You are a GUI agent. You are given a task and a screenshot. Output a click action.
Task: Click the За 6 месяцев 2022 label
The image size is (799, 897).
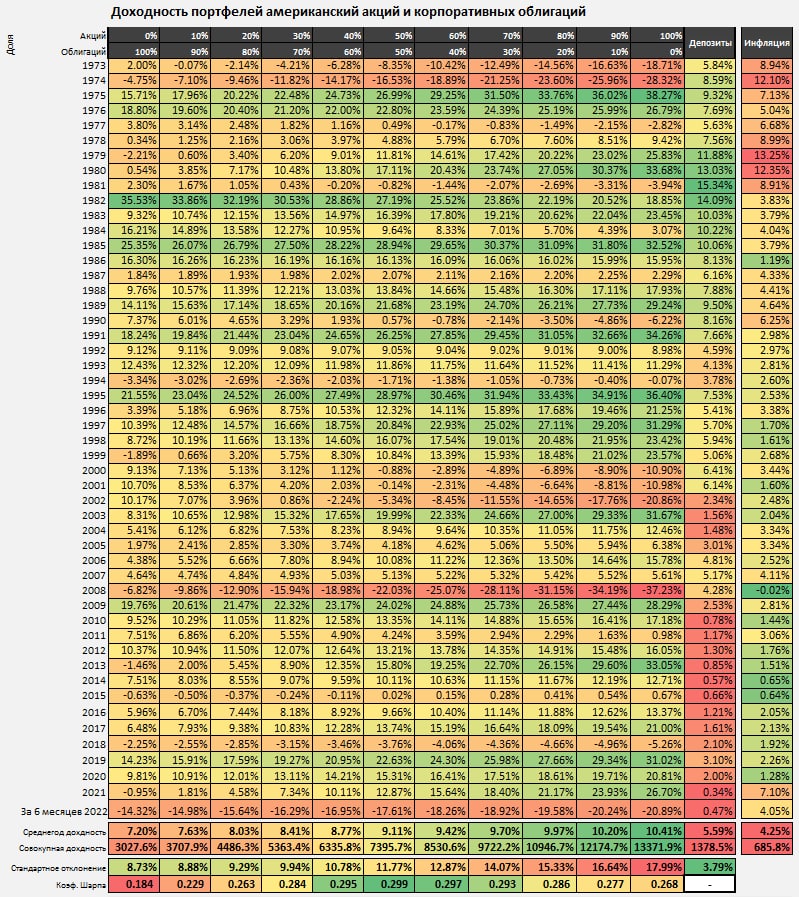(61, 811)
